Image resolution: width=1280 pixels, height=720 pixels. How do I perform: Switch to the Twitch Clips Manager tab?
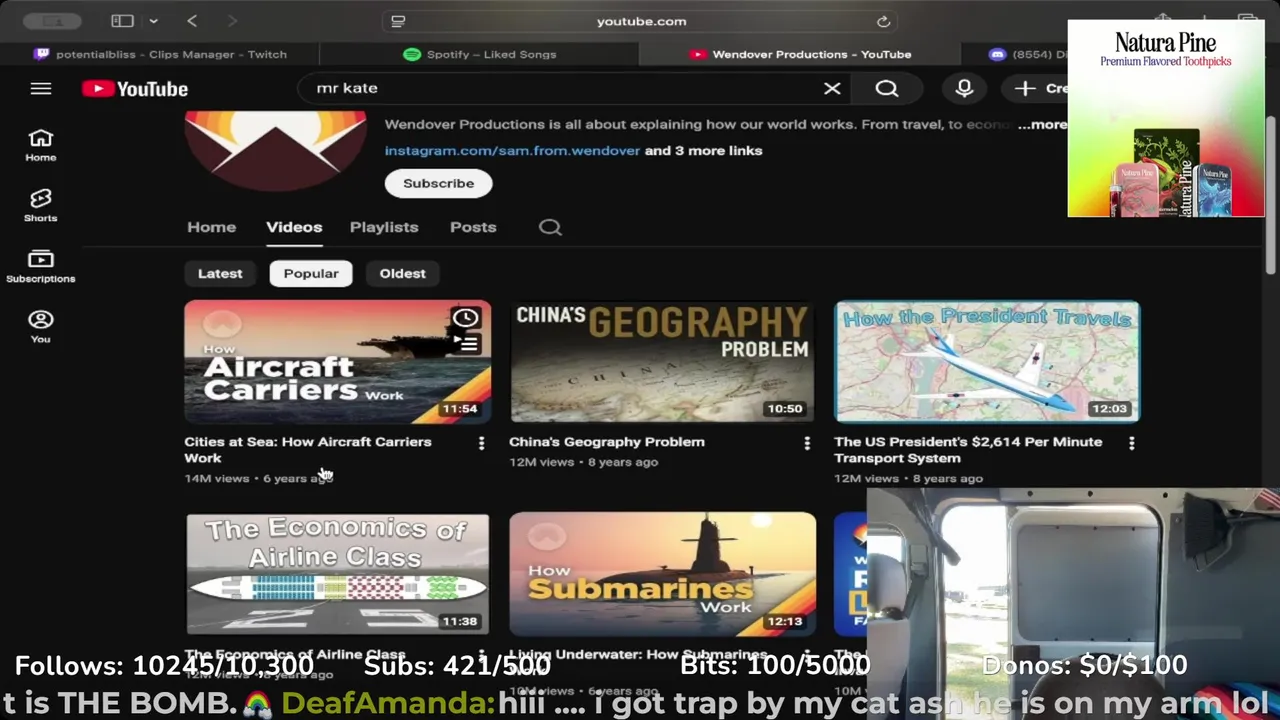click(160, 54)
